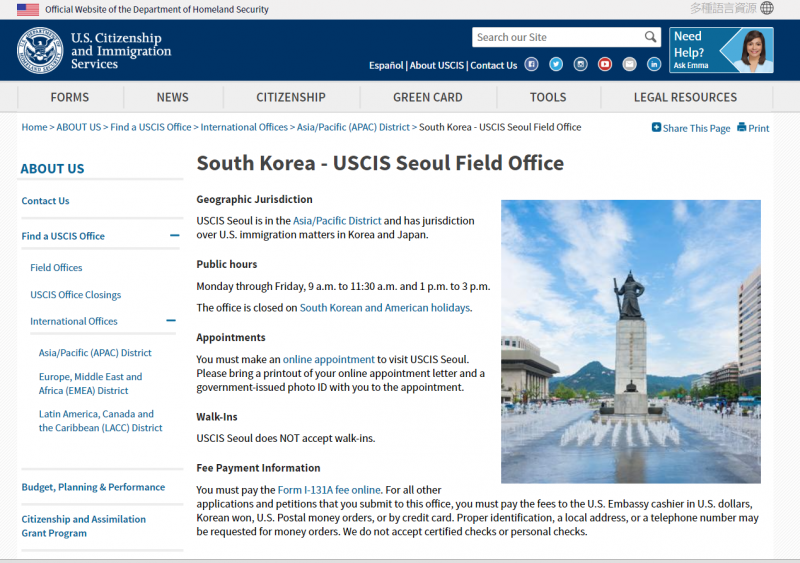Open Contact Us in the sidebar
Viewport: 800px width, 563px height.
pos(45,201)
